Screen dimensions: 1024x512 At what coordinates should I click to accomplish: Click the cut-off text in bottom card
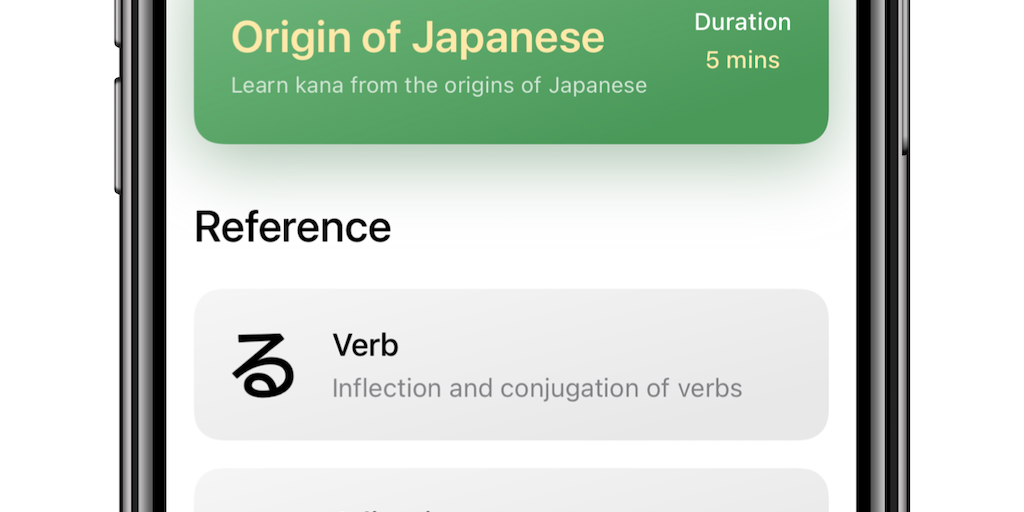[390, 508]
